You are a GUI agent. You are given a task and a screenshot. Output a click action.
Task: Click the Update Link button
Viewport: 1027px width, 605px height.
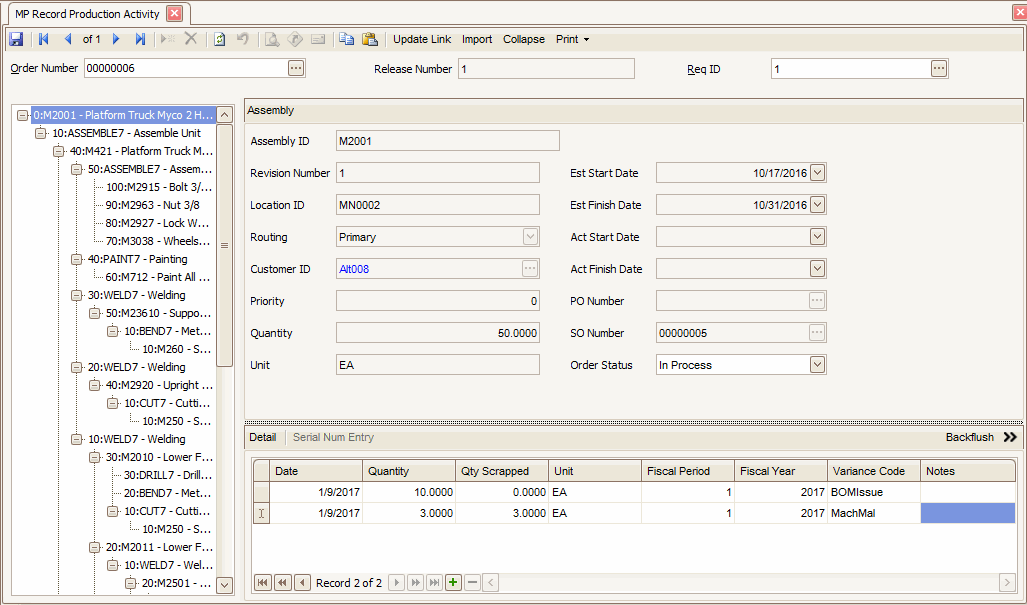pyautogui.click(x=421, y=39)
